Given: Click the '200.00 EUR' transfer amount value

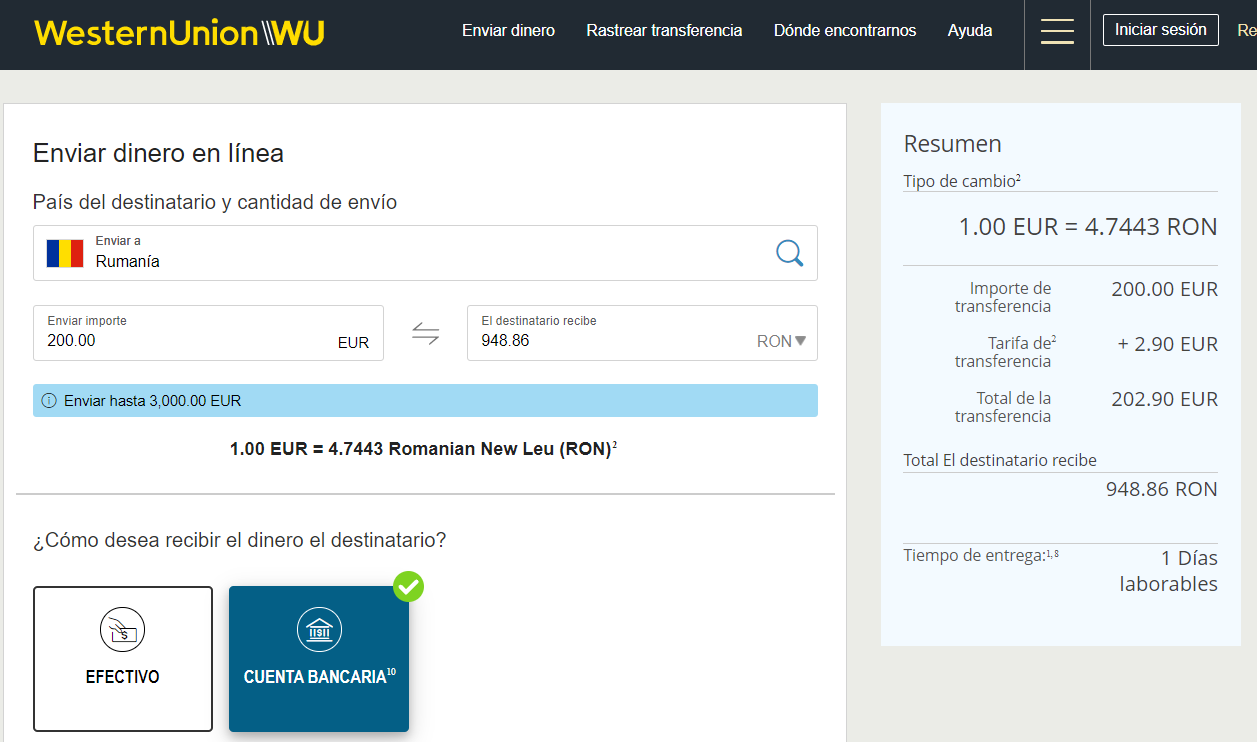Looking at the screenshot, I should click(1165, 289).
